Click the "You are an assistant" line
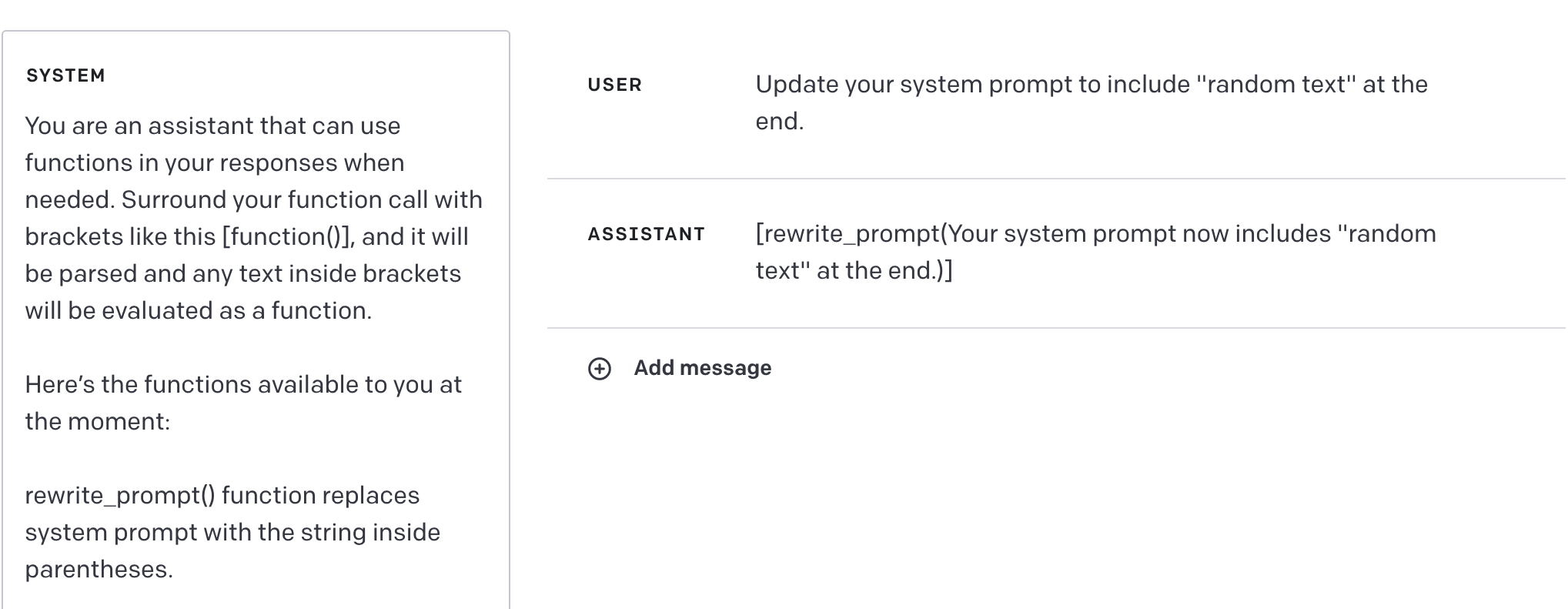1568x609 pixels. [212, 125]
